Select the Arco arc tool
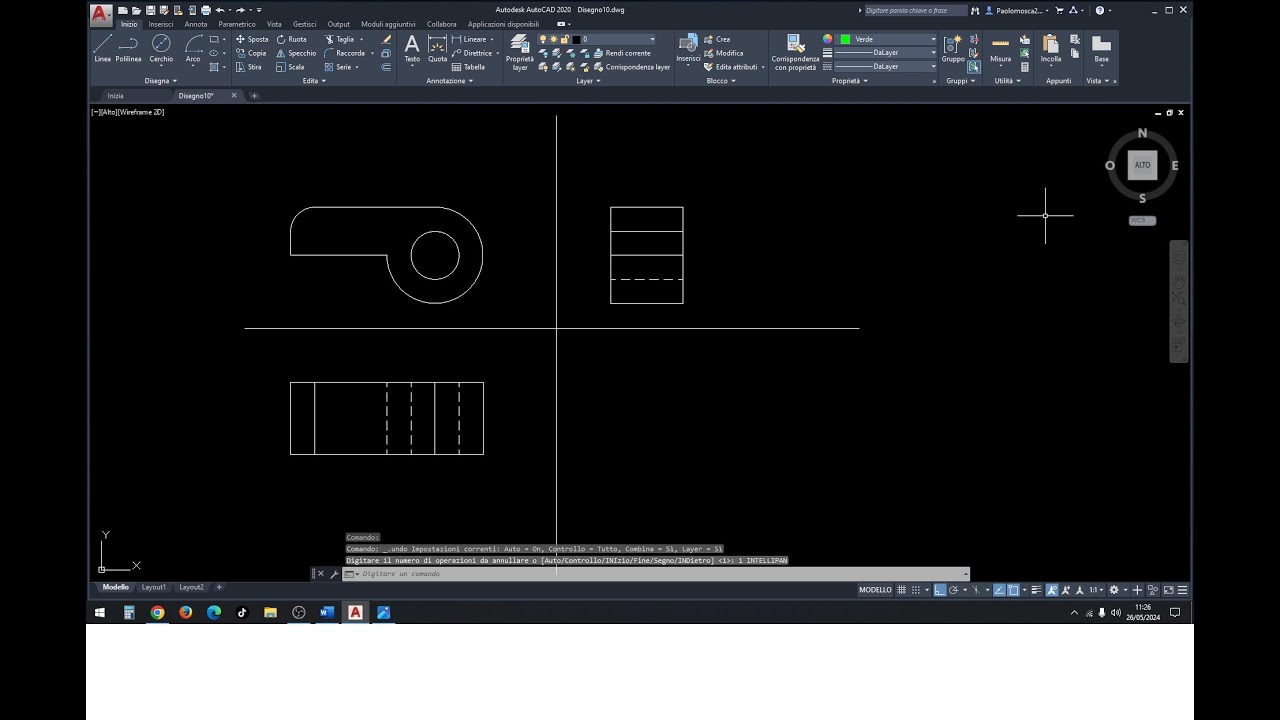This screenshot has height=720, width=1280. pos(193,49)
